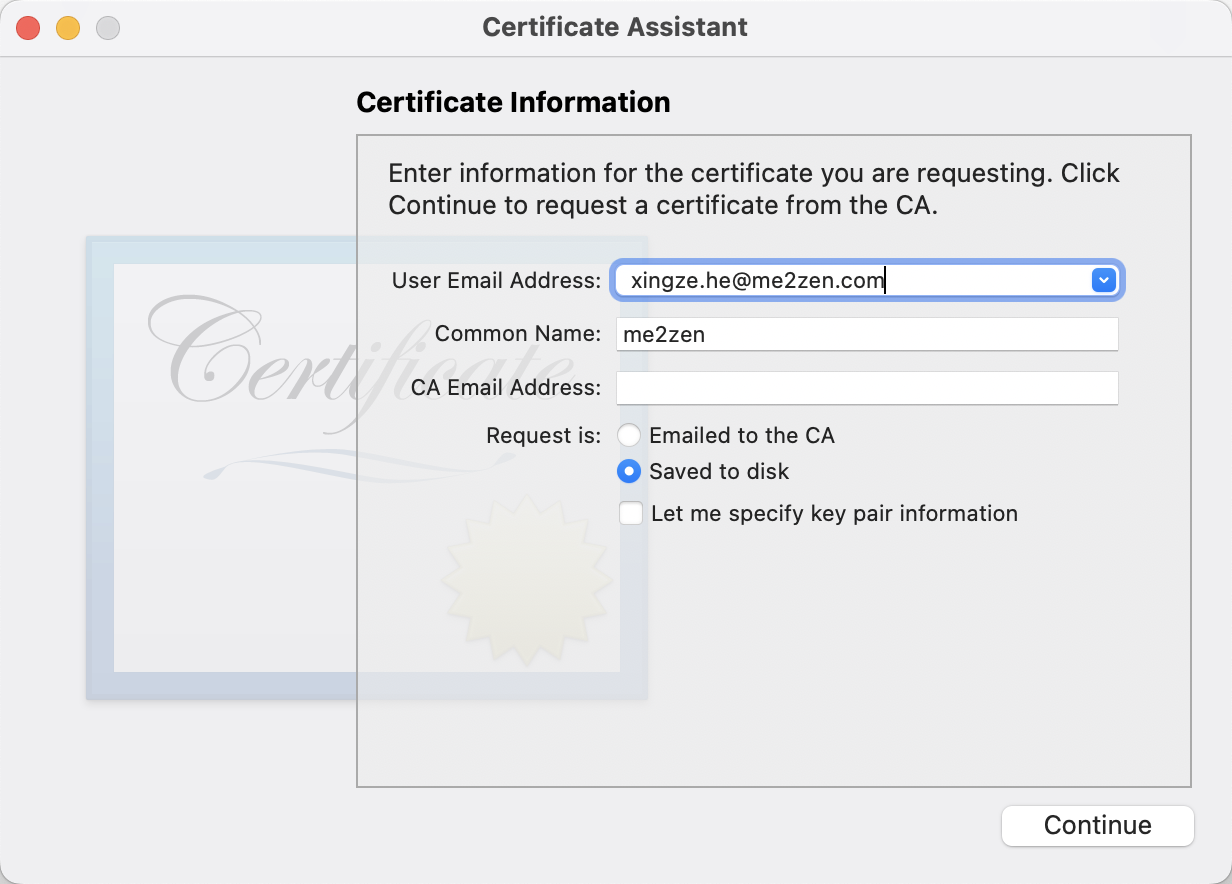This screenshot has width=1232, height=884.
Task: Click the red close window button
Action: 28,28
